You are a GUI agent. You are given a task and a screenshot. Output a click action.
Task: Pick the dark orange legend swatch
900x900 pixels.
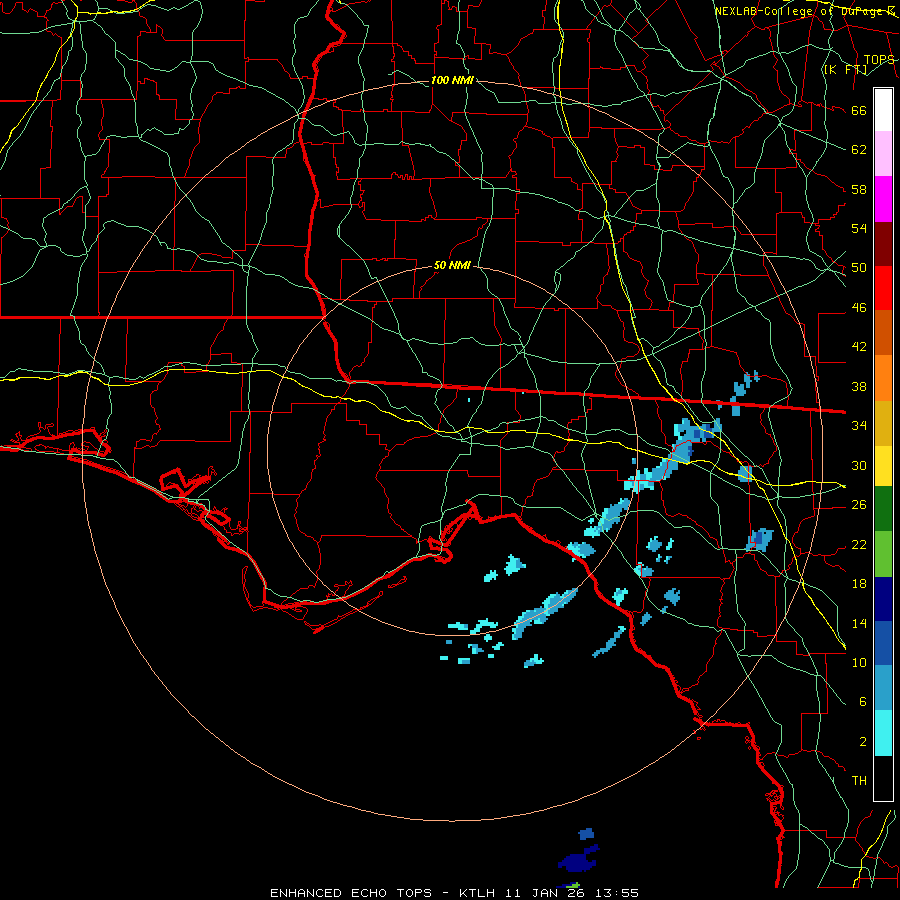[x=883, y=333]
